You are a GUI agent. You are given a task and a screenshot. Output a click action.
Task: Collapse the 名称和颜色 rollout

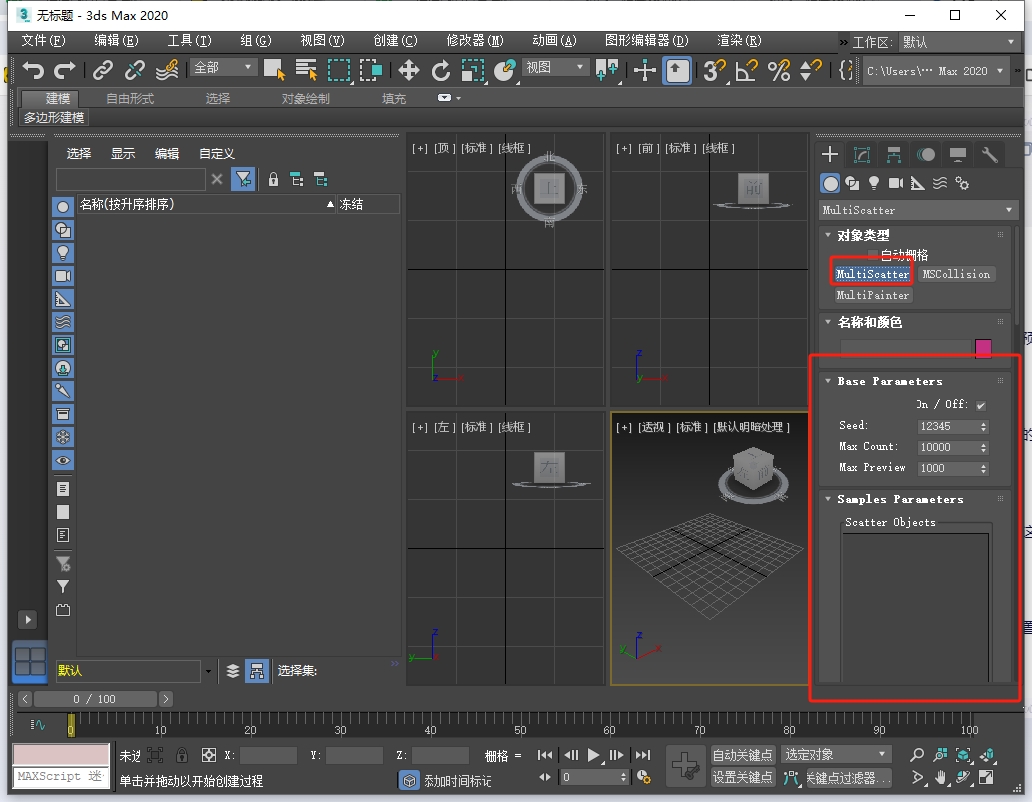tap(828, 322)
